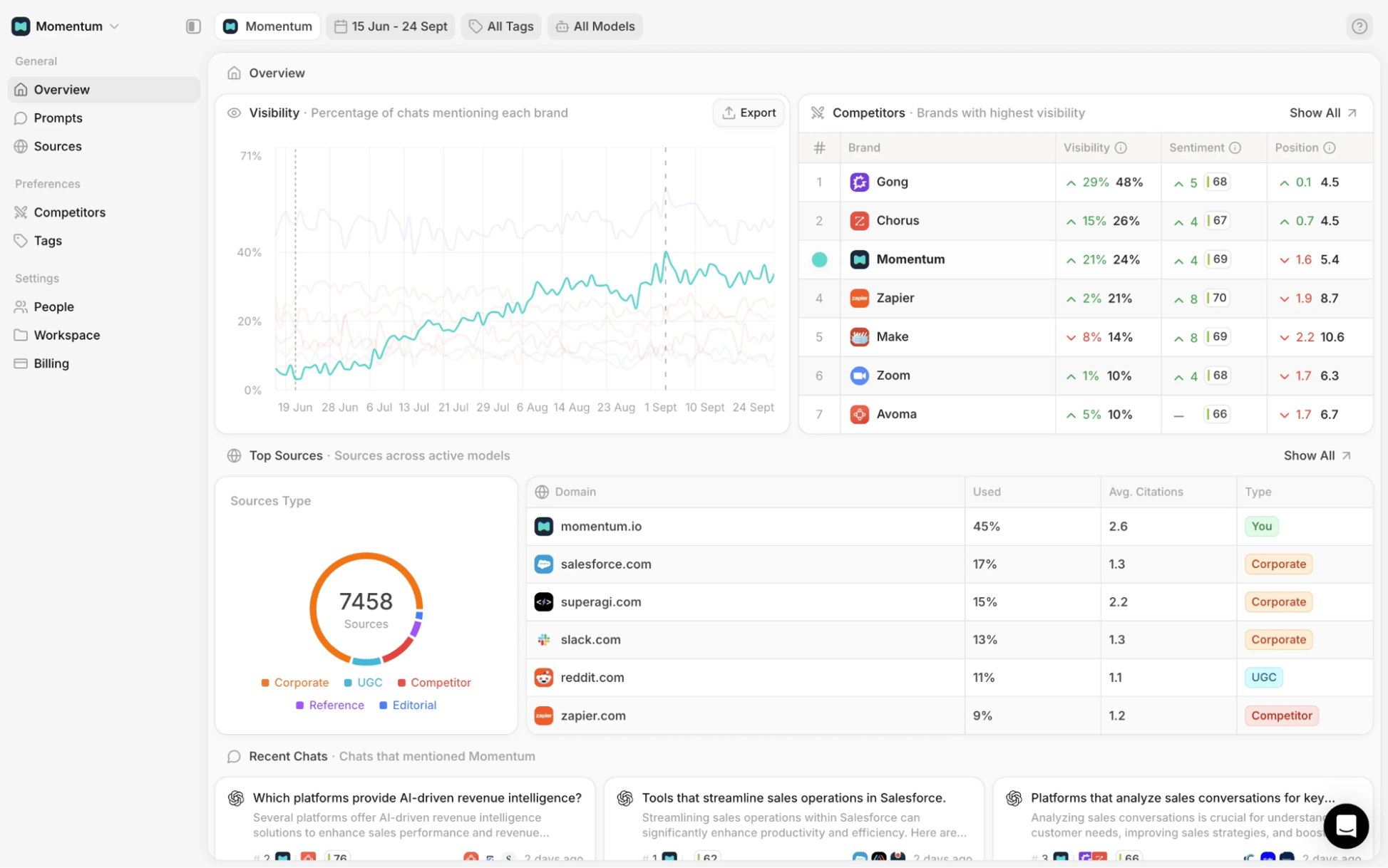The width and height of the screenshot is (1388, 868).
Task: Open the Salesforce sales operations chat card
Action: pyautogui.click(x=793, y=818)
